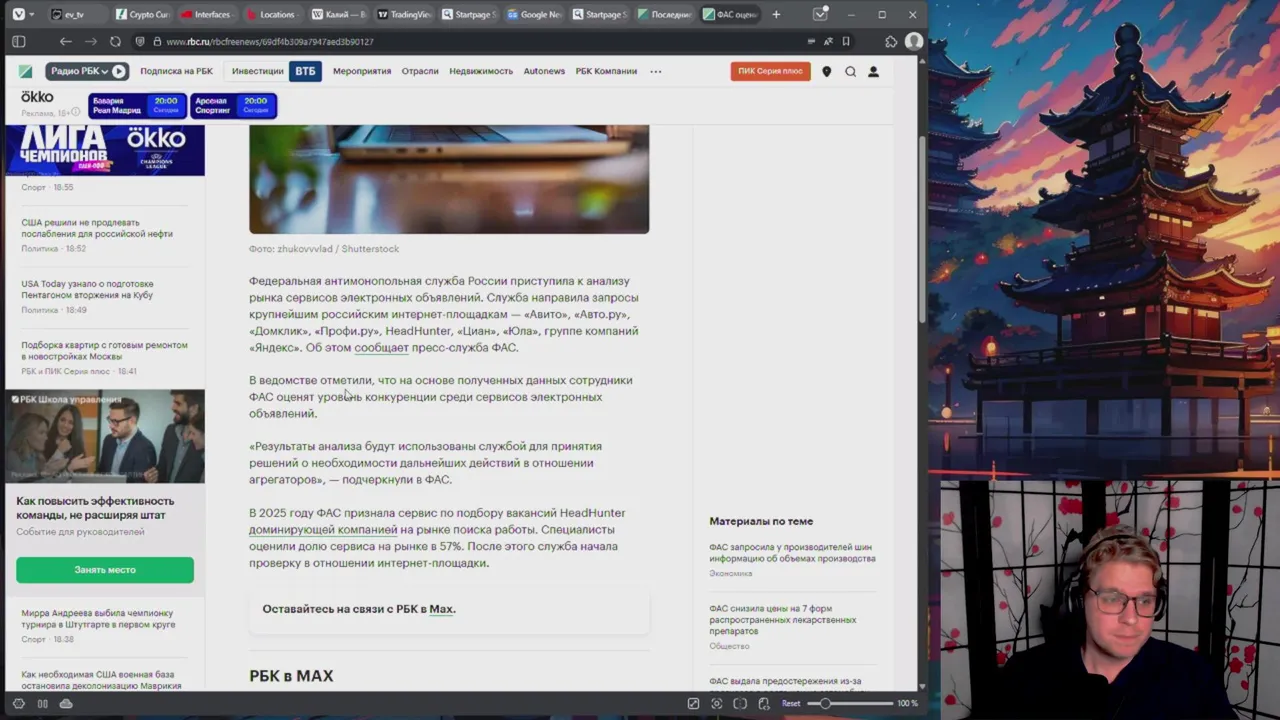Screen dimensions: 1280x720
Task: Open news about США и российской нефти
Action: [97, 228]
